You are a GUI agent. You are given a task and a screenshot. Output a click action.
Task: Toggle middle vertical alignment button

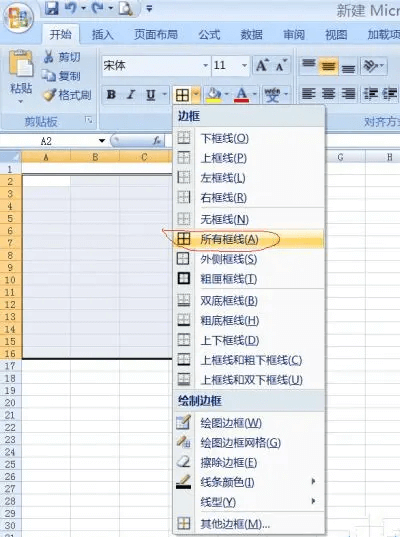(328, 66)
